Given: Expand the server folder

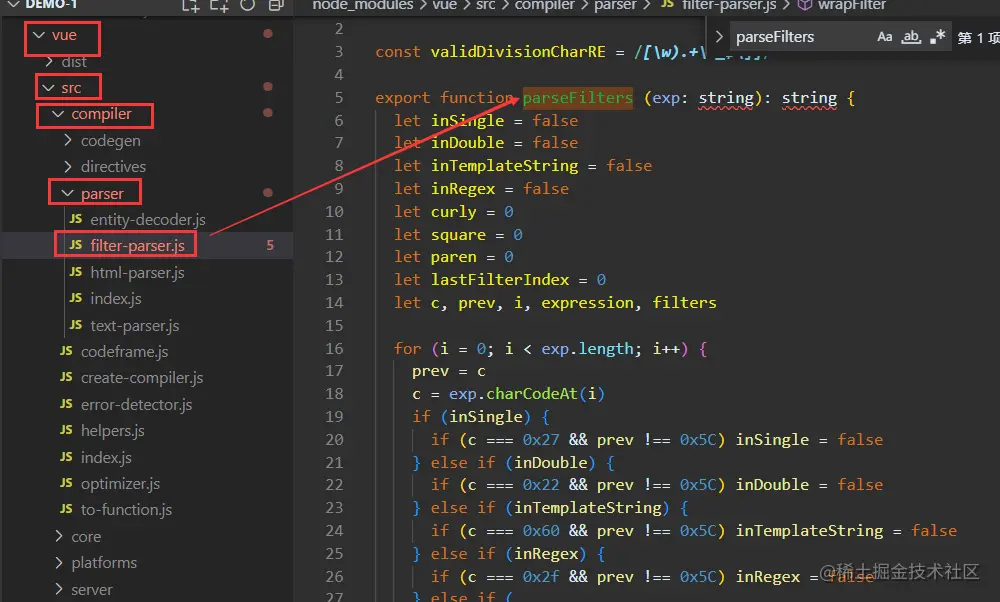Looking at the screenshot, I should [x=59, y=589].
